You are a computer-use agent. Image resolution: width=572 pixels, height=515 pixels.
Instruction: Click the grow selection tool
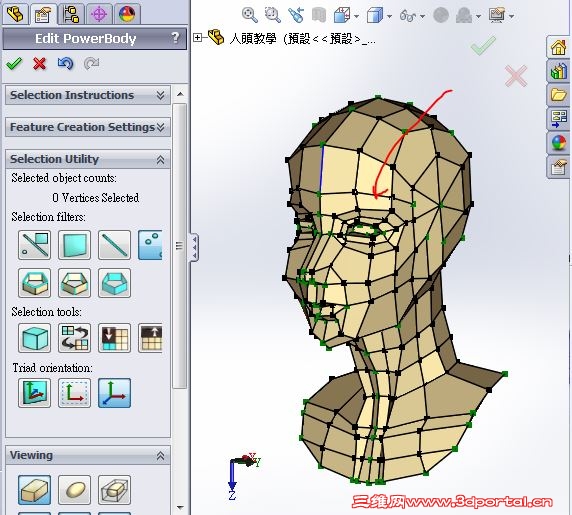150,338
